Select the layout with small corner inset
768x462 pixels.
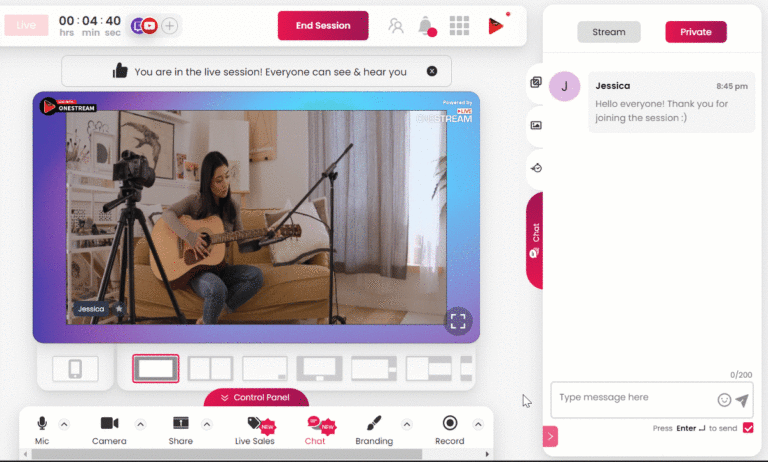point(264,368)
